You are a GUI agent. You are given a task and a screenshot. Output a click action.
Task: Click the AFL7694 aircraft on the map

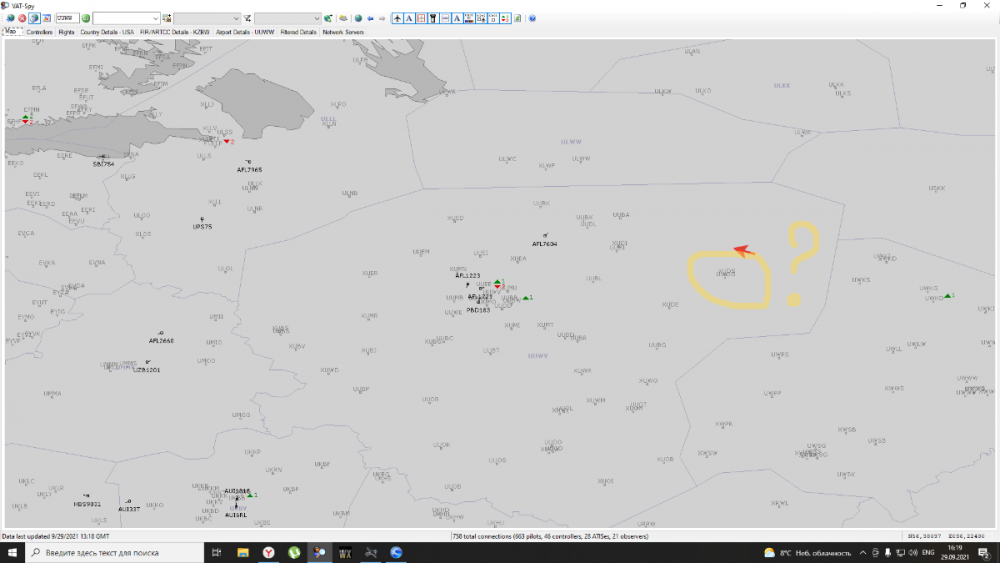(545, 236)
